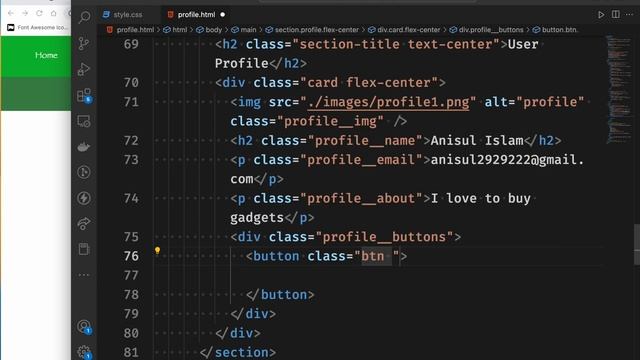
Task: Click the unsaved dot on profile.html tab
Action: click(222, 15)
